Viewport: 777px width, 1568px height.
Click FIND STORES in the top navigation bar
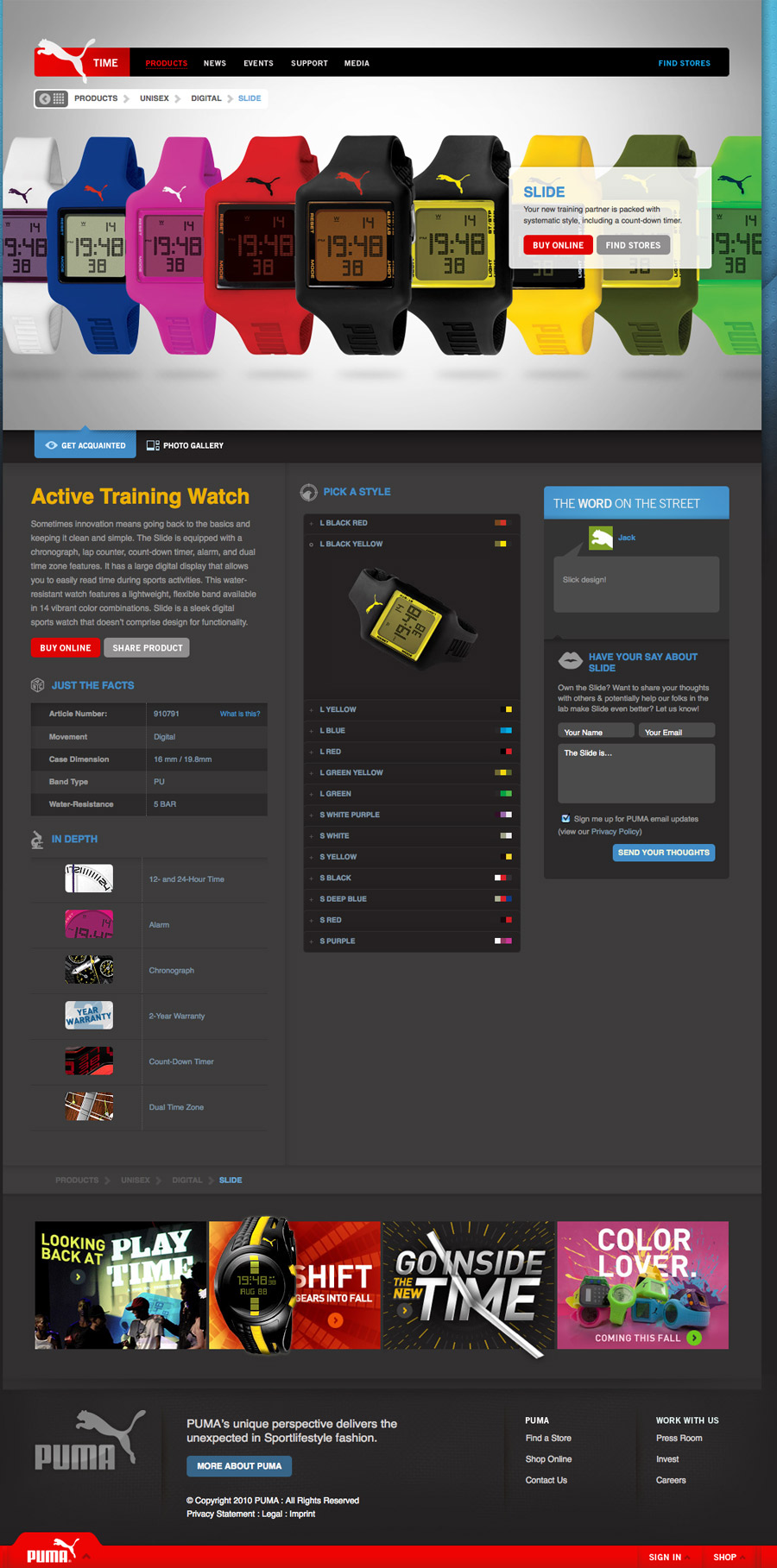coord(685,63)
